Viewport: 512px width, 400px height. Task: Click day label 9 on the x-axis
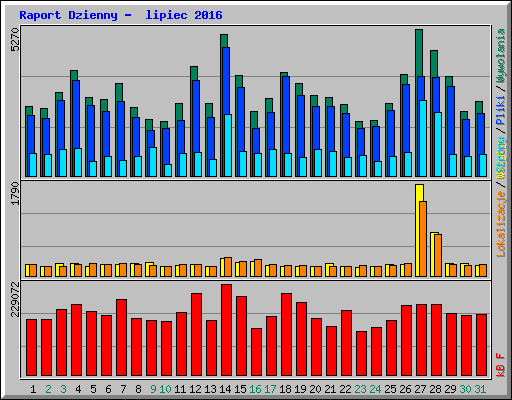click(x=153, y=389)
